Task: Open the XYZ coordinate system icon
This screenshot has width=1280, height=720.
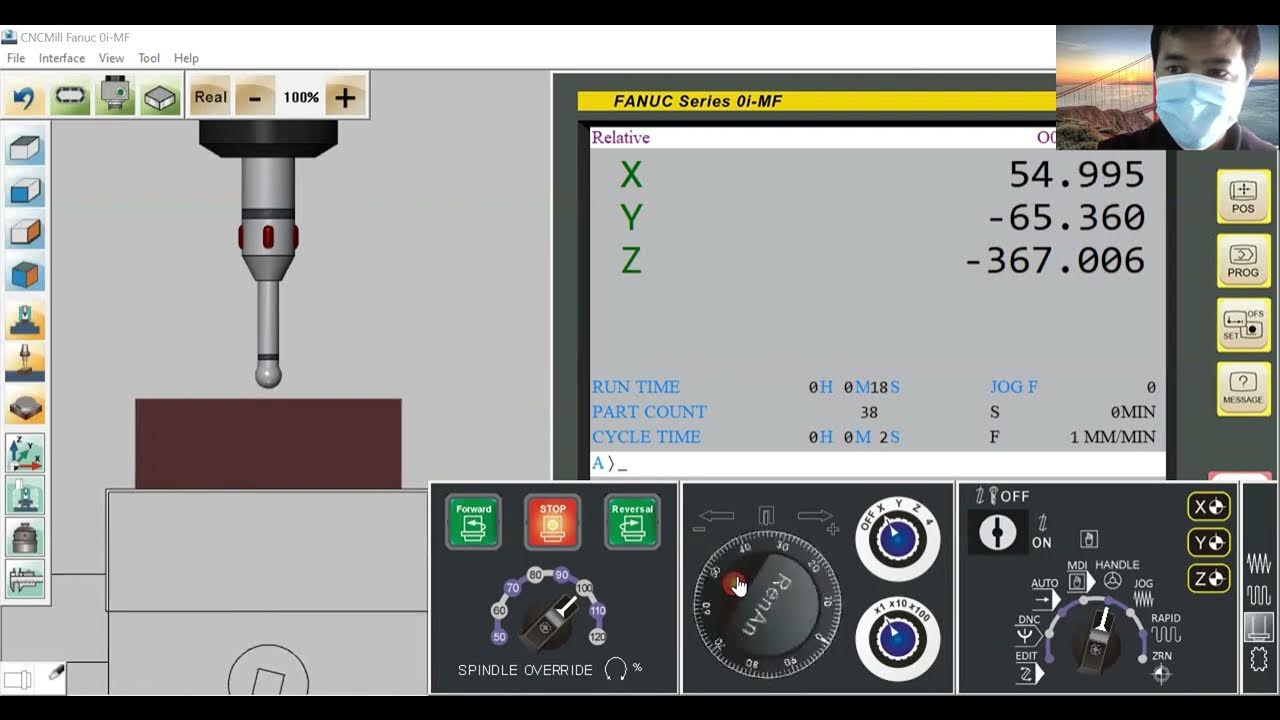Action: pyautogui.click(x=25, y=453)
